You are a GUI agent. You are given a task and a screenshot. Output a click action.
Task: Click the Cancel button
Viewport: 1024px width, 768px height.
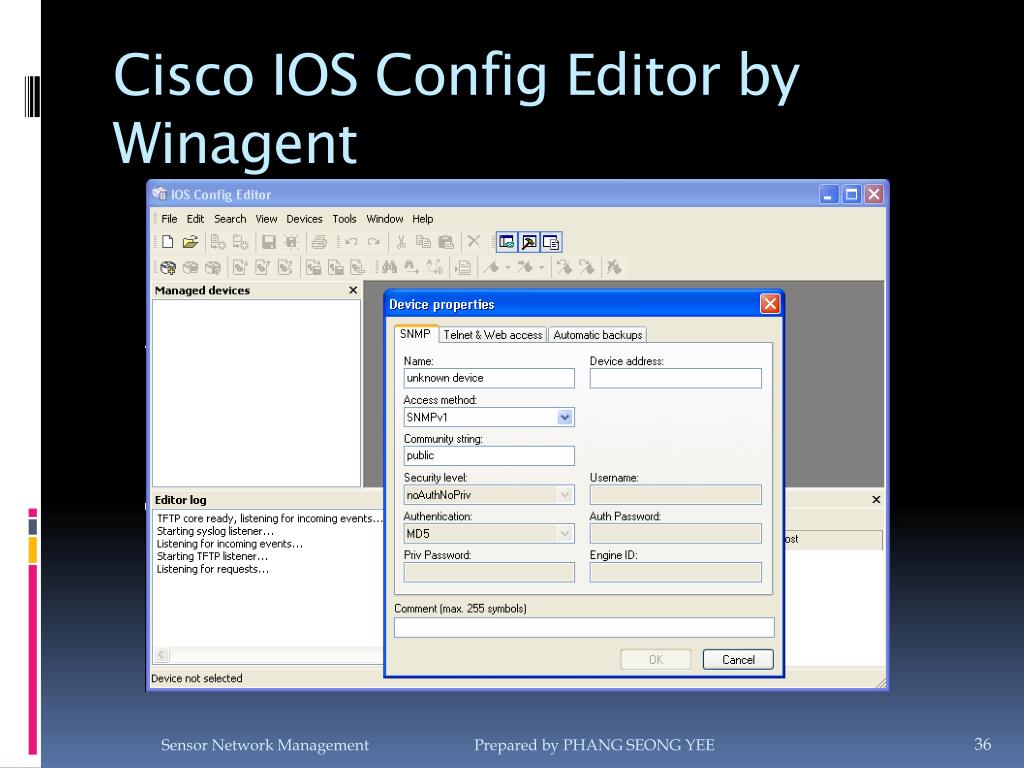[x=738, y=660]
